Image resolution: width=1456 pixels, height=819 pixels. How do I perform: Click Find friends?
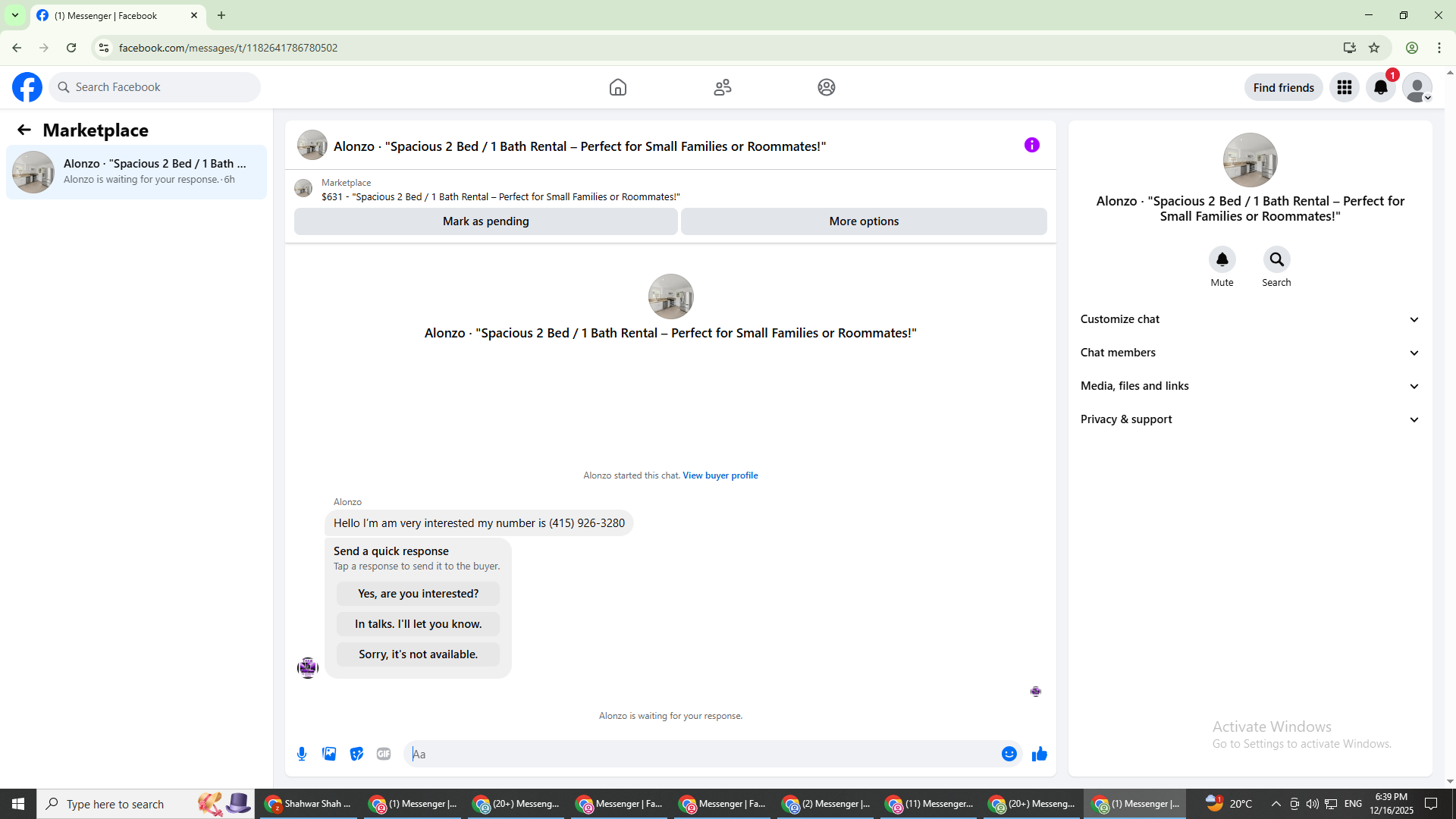pyautogui.click(x=1283, y=88)
